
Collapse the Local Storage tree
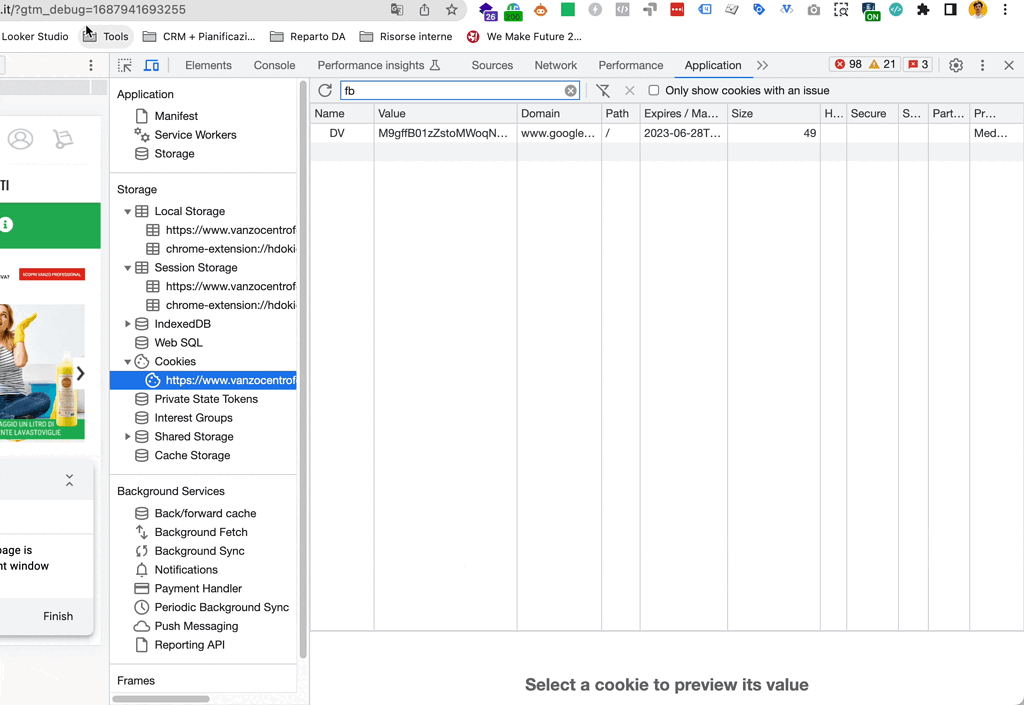pos(128,212)
